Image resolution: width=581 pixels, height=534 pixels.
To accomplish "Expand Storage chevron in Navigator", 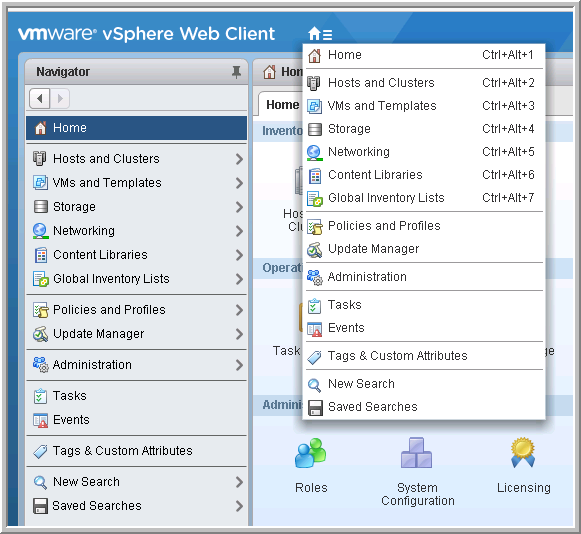I will (239, 207).
